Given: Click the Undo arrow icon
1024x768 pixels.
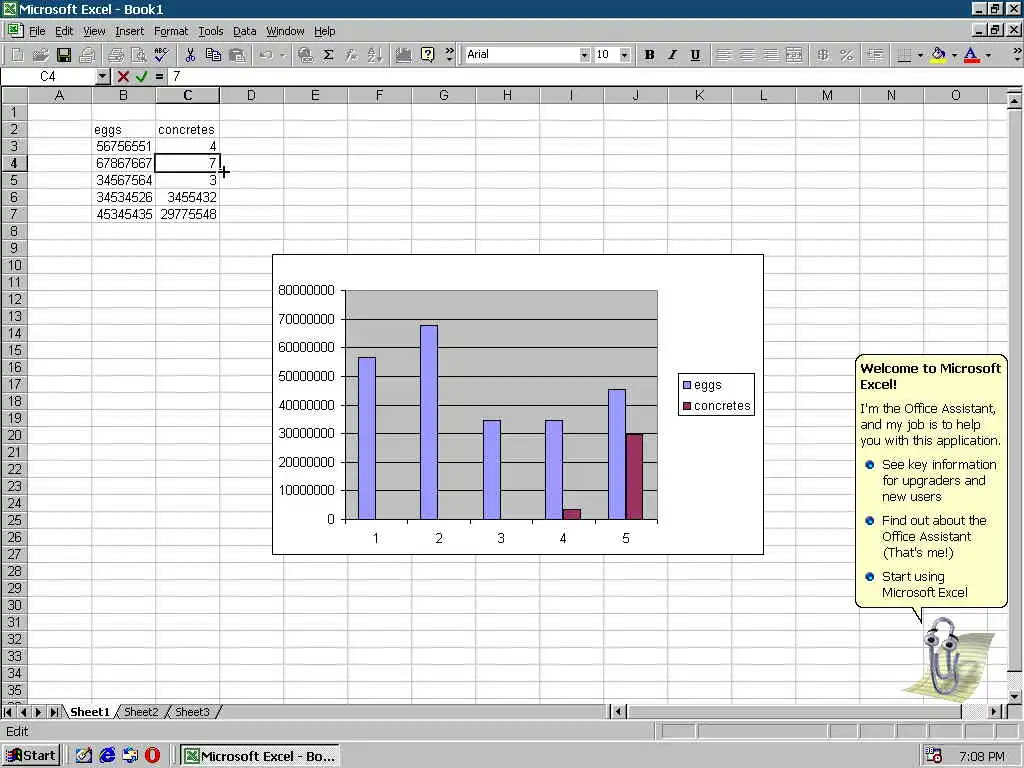Looking at the screenshot, I should (x=265, y=55).
